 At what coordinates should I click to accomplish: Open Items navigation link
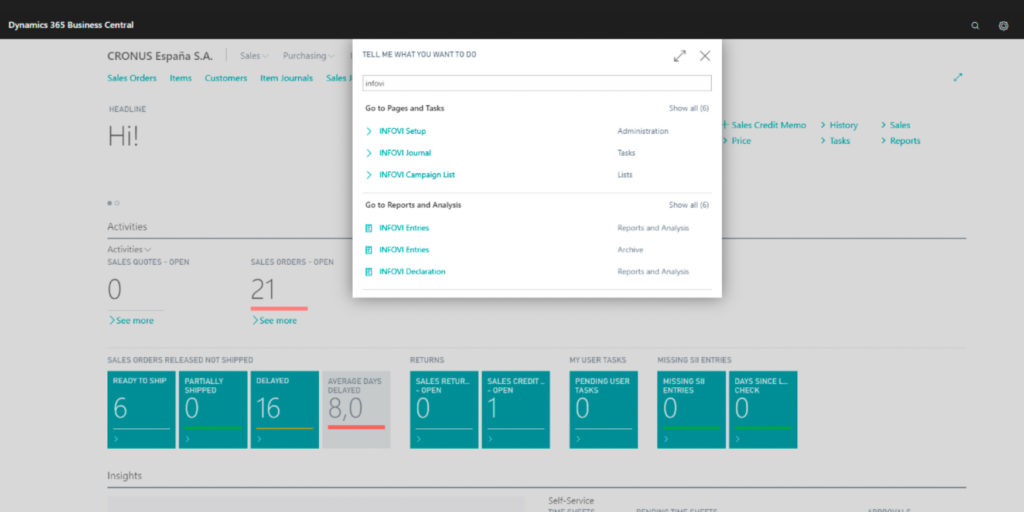tap(181, 78)
